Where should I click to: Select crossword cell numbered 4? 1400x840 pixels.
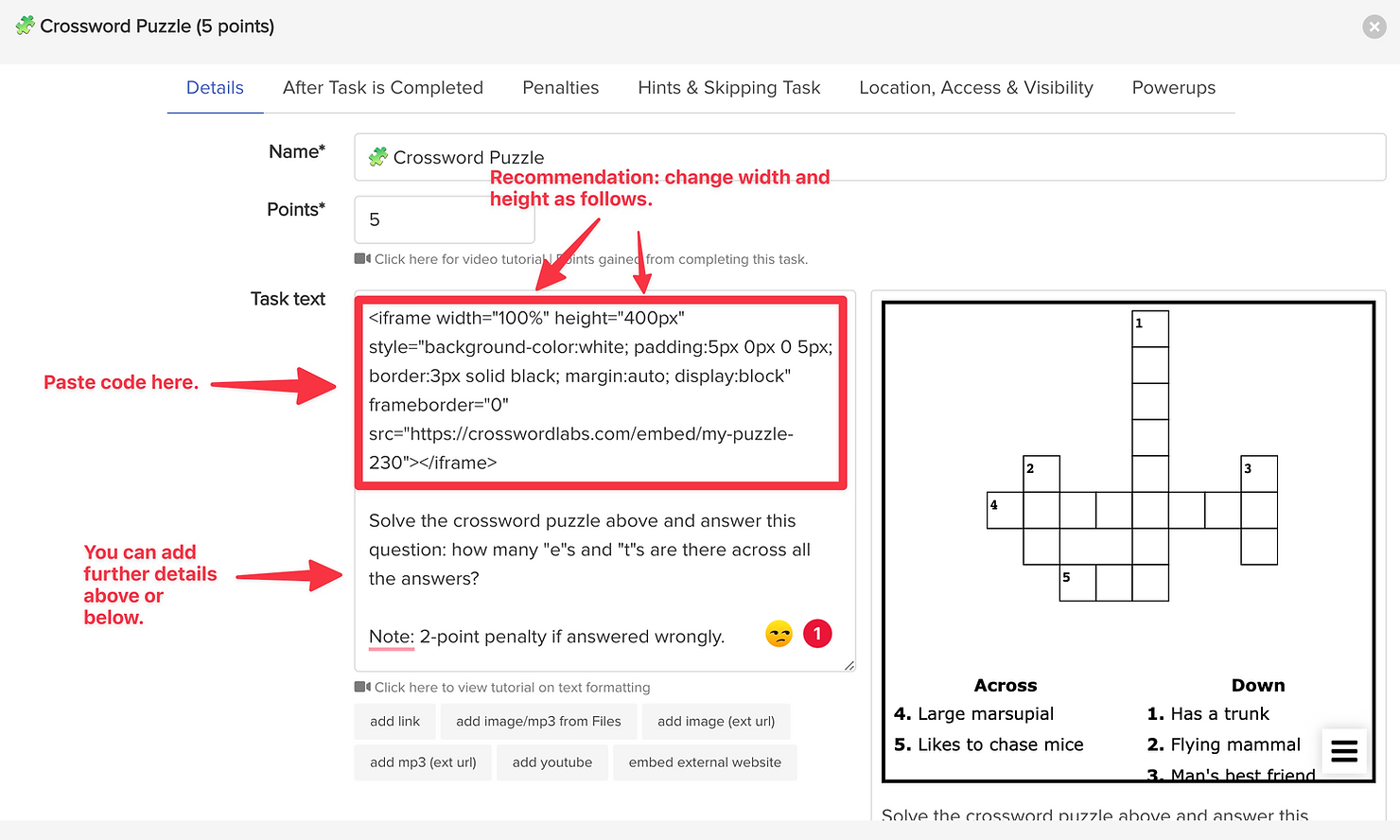(1006, 510)
